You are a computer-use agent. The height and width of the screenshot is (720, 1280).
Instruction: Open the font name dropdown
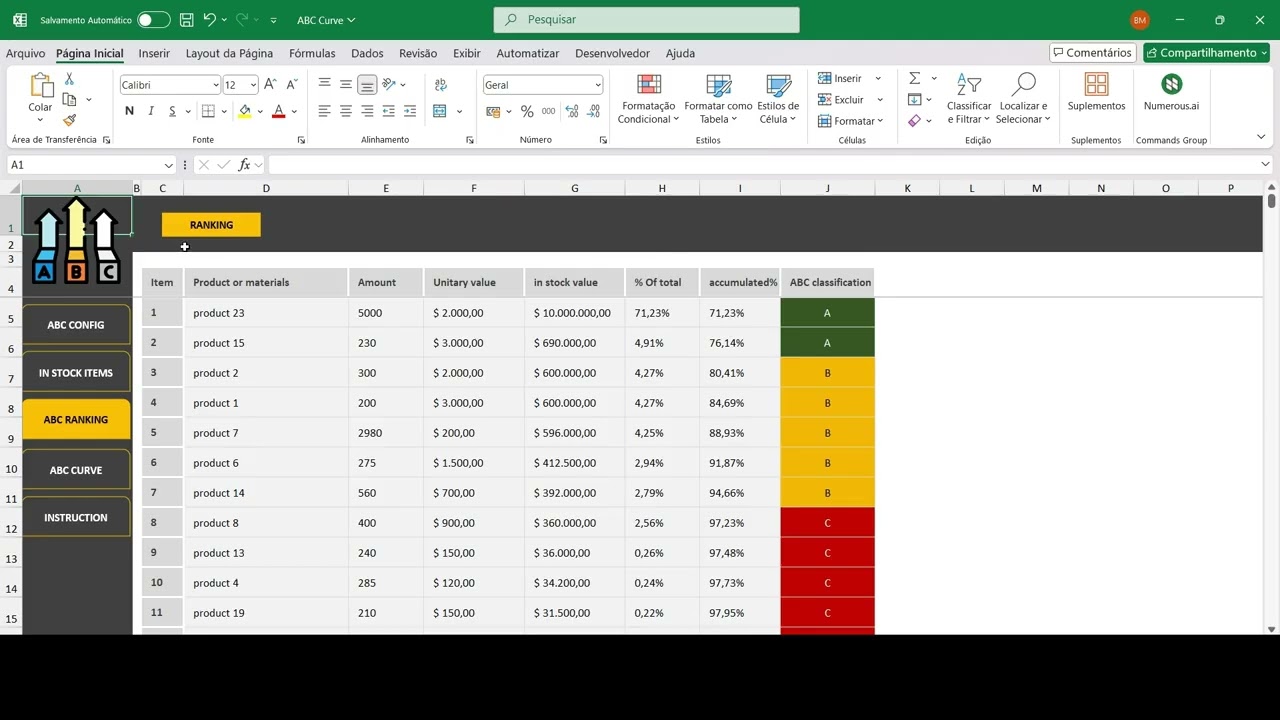215,85
